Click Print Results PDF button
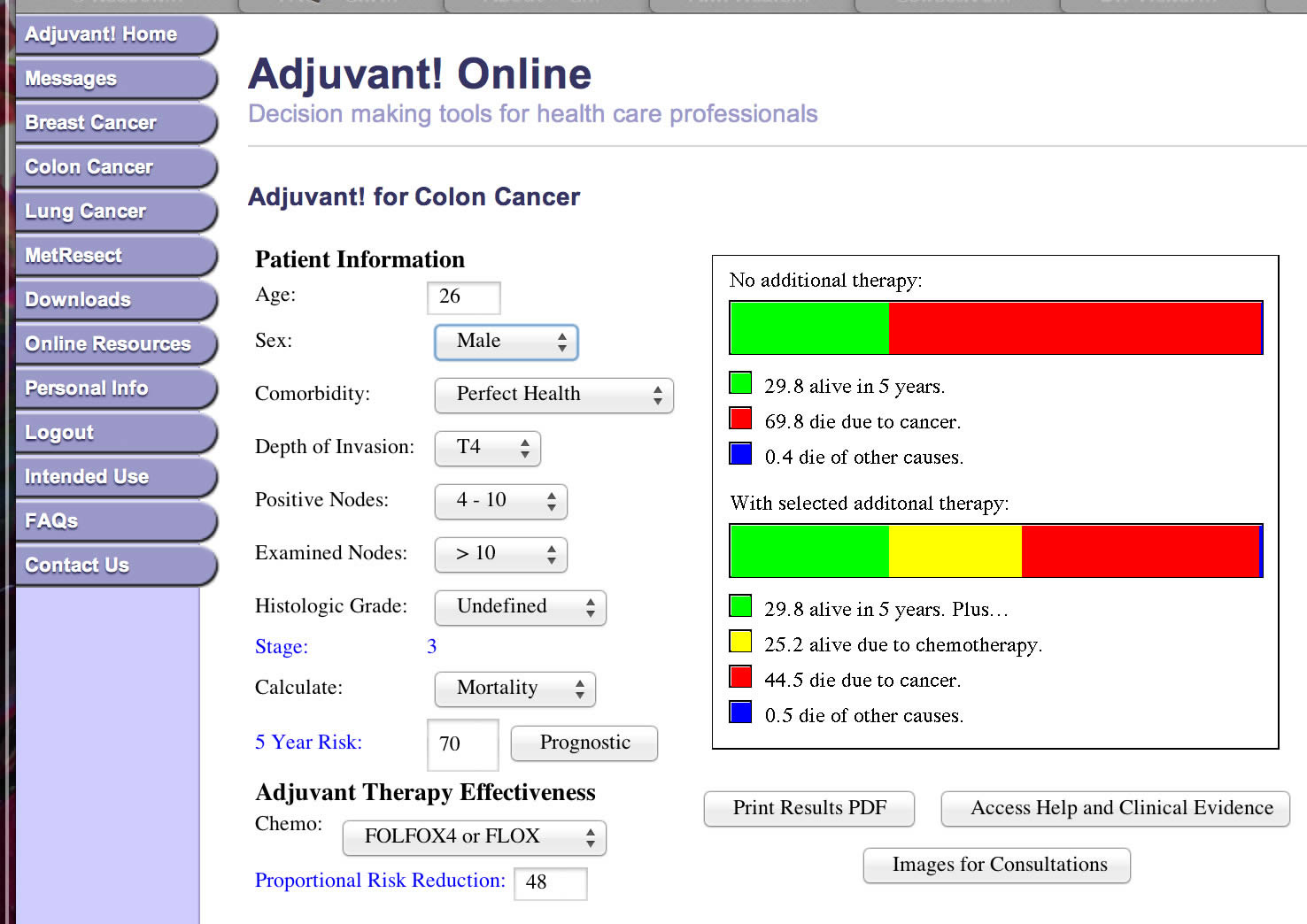The width and height of the screenshot is (1307, 924). [x=808, y=808]
